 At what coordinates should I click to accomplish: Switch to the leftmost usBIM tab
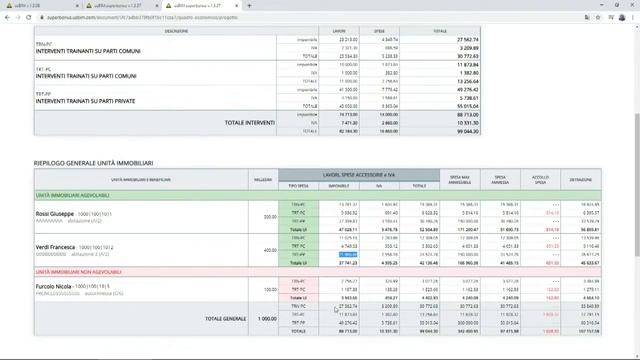[x=41, y=6]
